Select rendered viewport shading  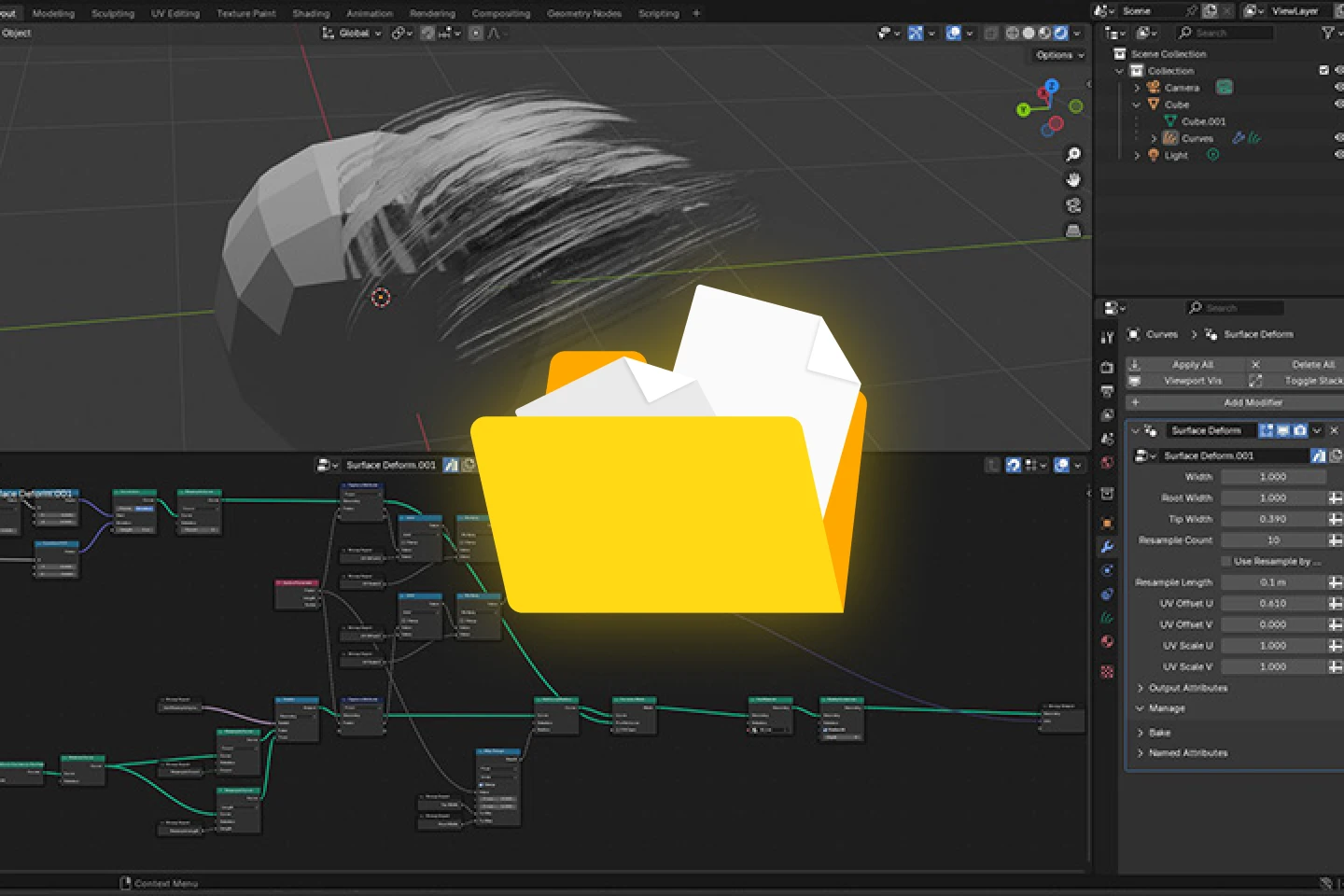pyautogui.click(x=1060, y=33)
